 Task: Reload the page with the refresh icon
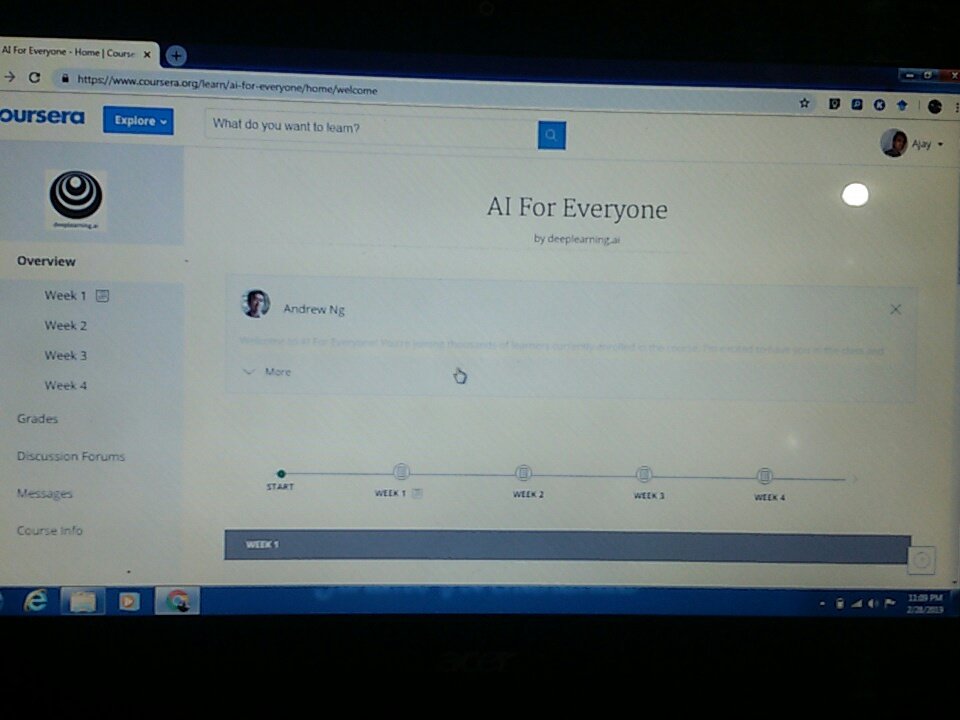click(x=35, y=77)
